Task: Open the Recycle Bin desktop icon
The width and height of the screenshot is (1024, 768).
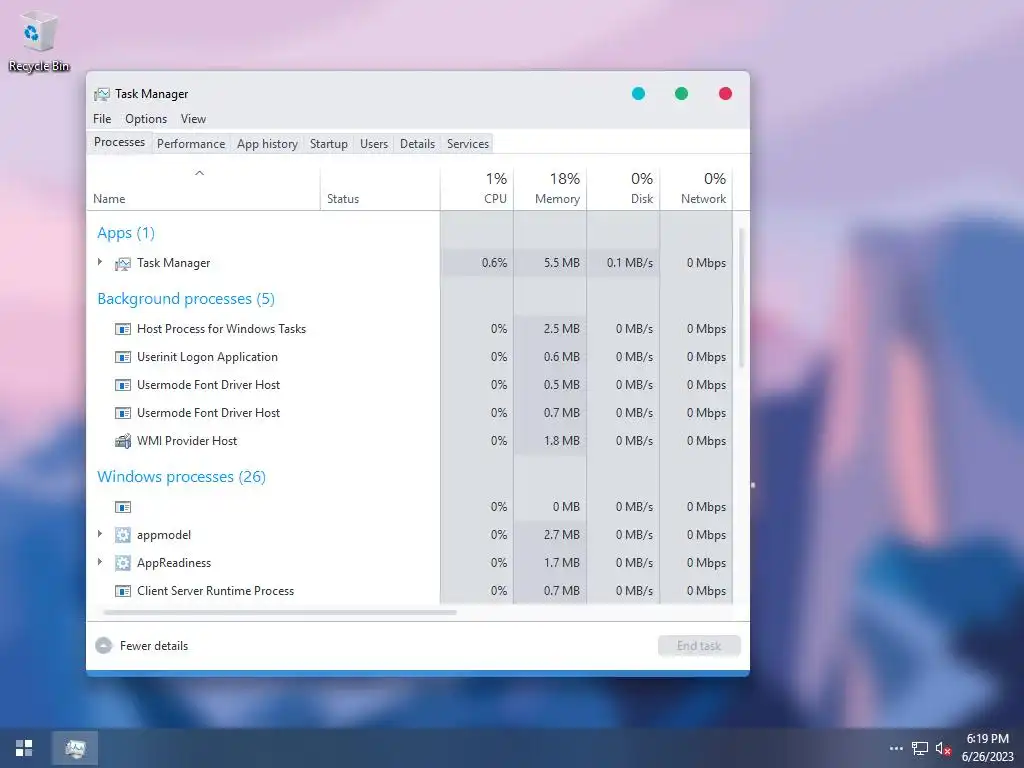Action: 39,41
